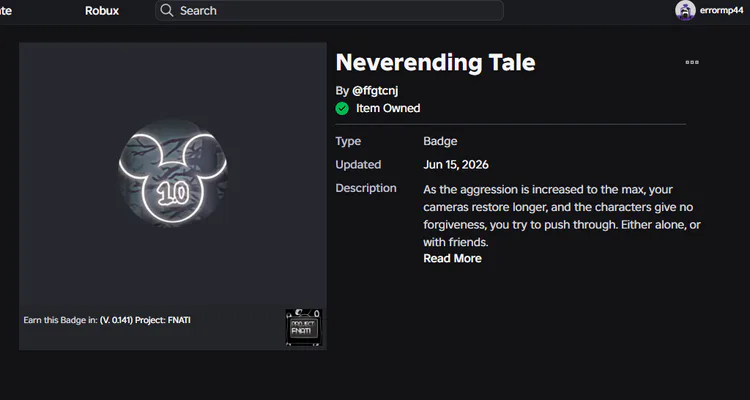The image size is (750, 400).
Task: Click the Neverending Tale badge image
Action: [x=173, y=173]
